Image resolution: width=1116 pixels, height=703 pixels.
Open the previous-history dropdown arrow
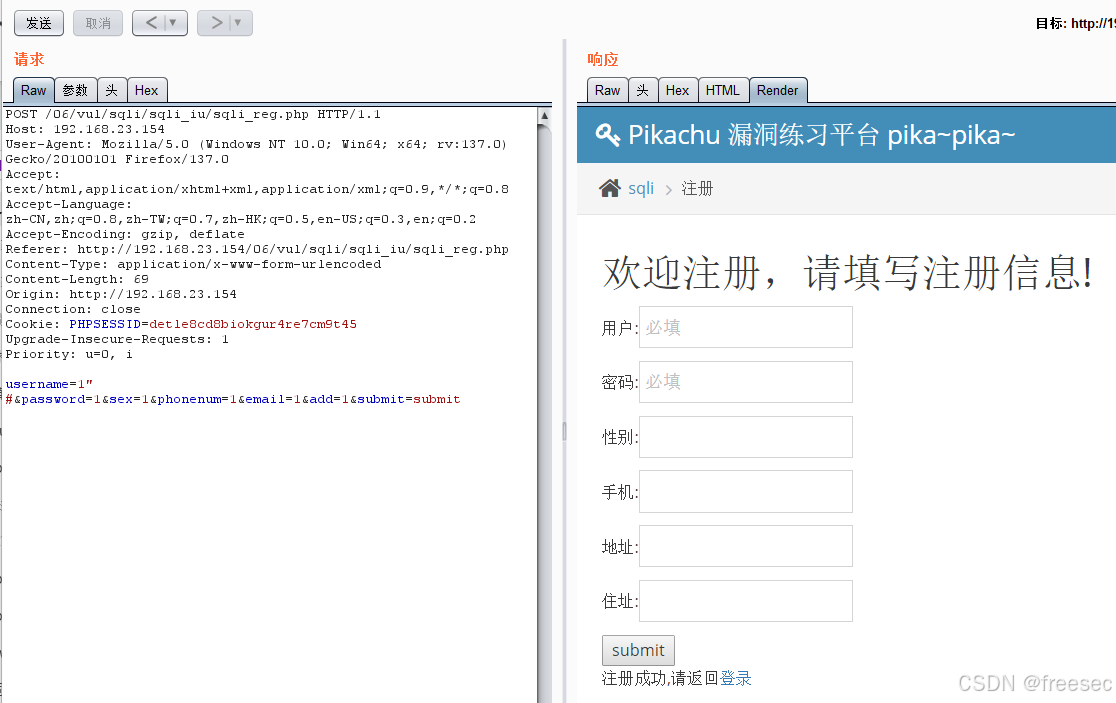coord(173,23)
